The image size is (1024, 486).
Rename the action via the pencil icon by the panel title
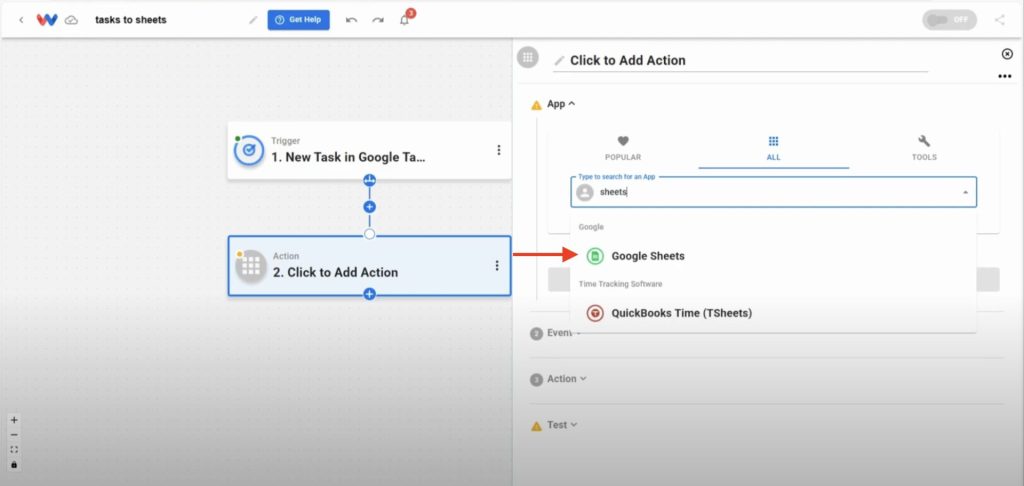[559, 61]
